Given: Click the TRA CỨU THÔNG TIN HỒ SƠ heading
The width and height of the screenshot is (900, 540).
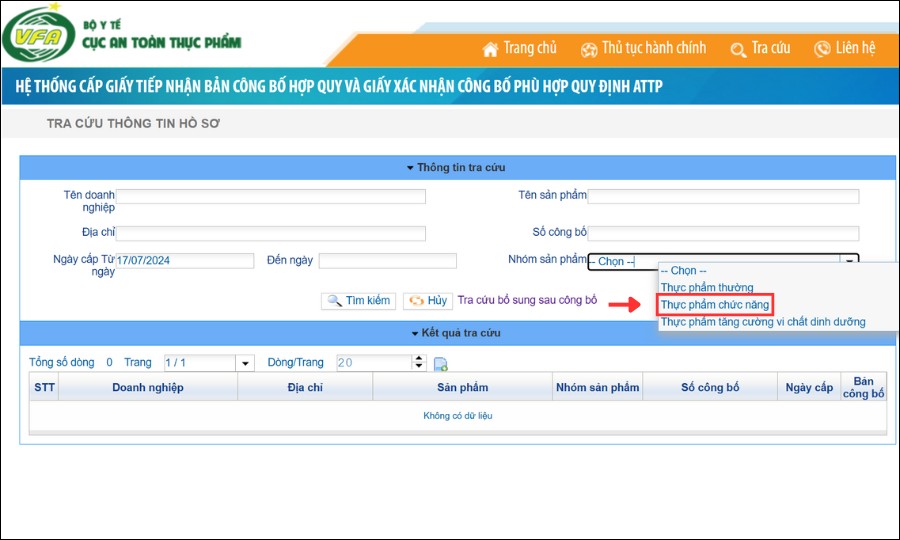Looking at the screenshot, I should click(x=133, y=123).
